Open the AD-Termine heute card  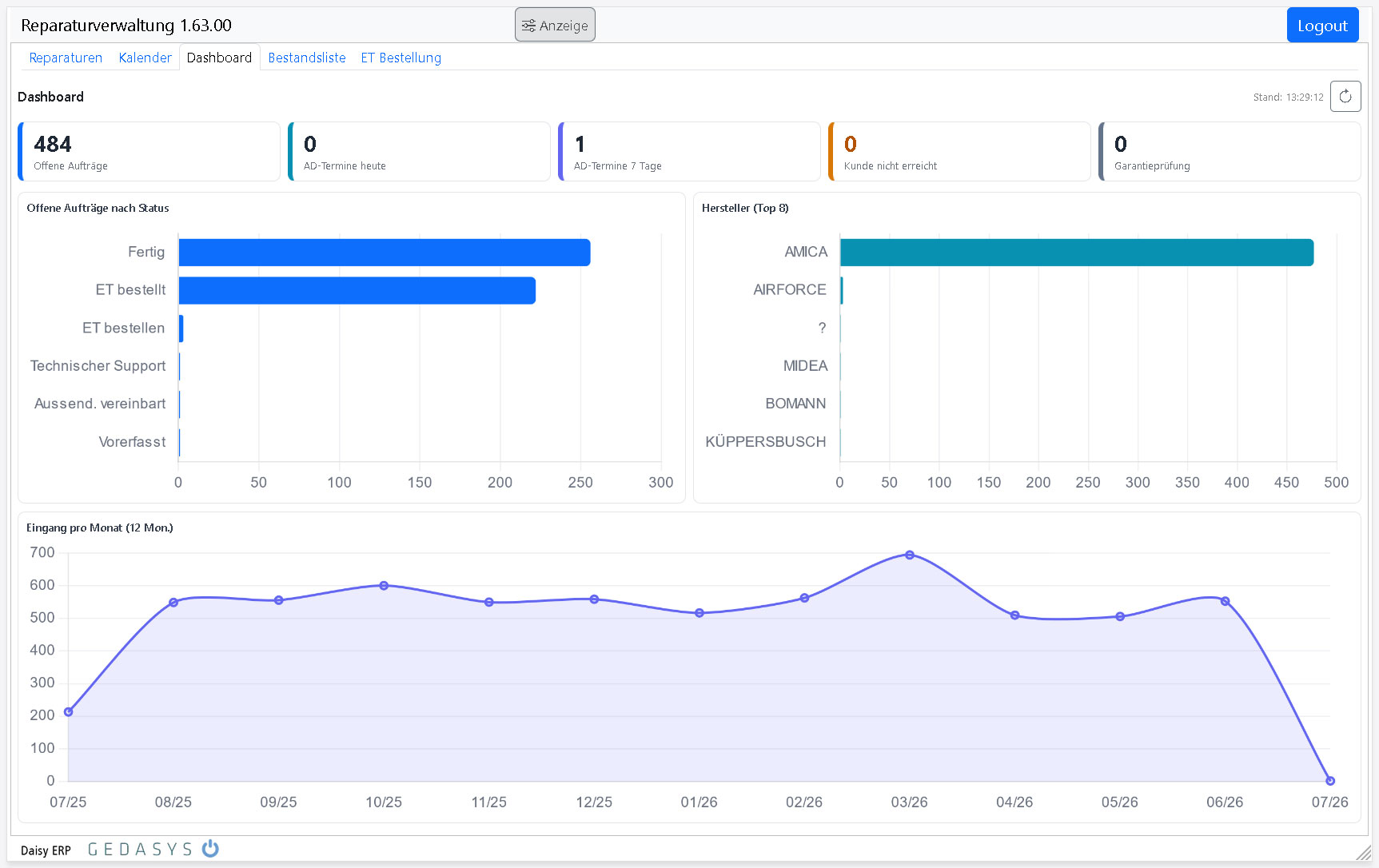[x=419, y=152]
